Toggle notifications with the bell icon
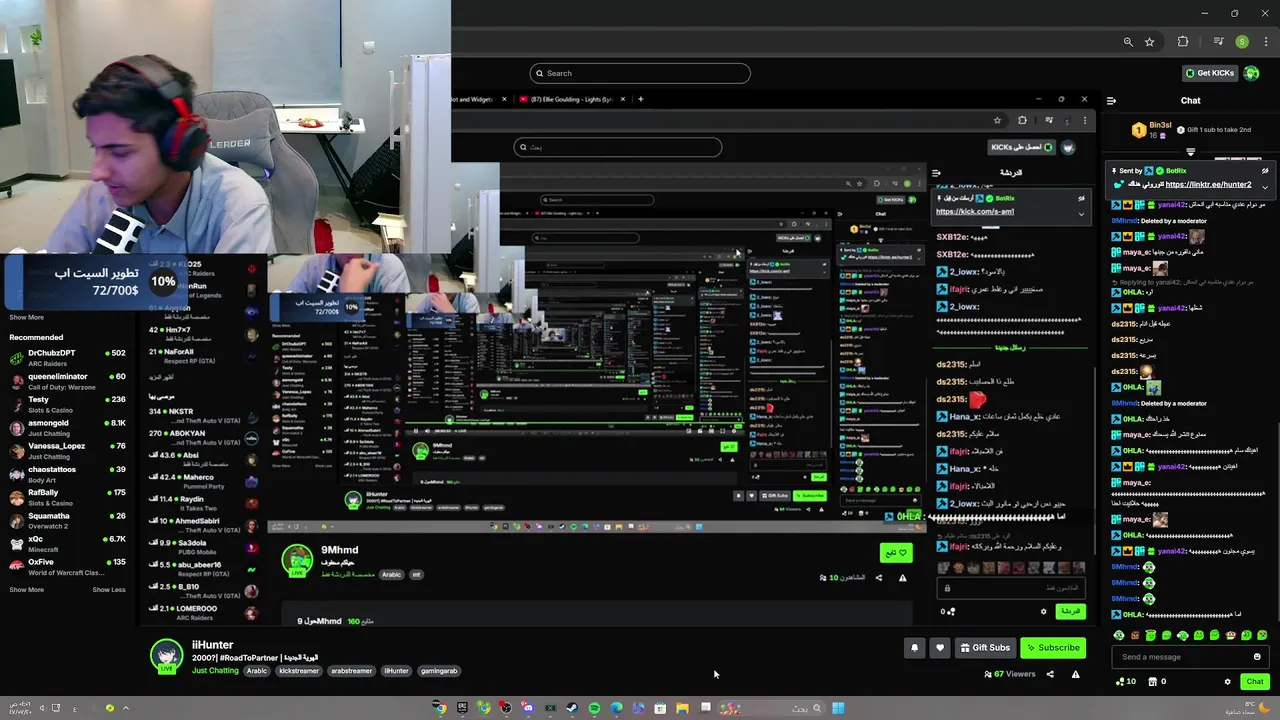This screenshot has height=720, width=1280. tap(914, 648)
